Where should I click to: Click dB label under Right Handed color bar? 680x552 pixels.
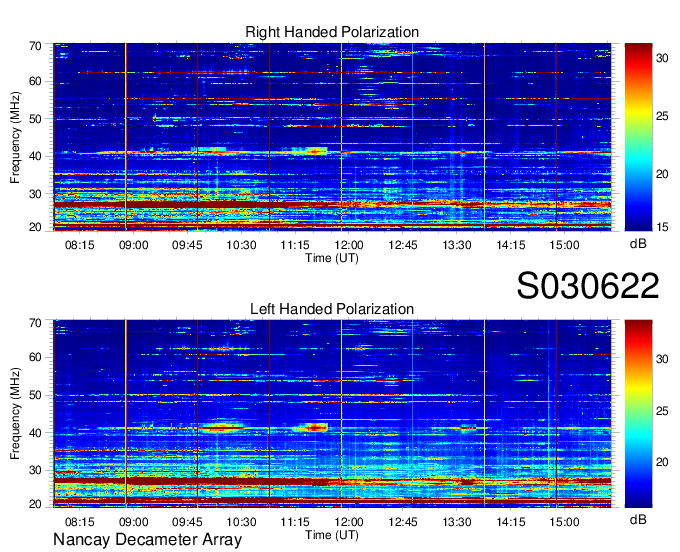point(638,244)
